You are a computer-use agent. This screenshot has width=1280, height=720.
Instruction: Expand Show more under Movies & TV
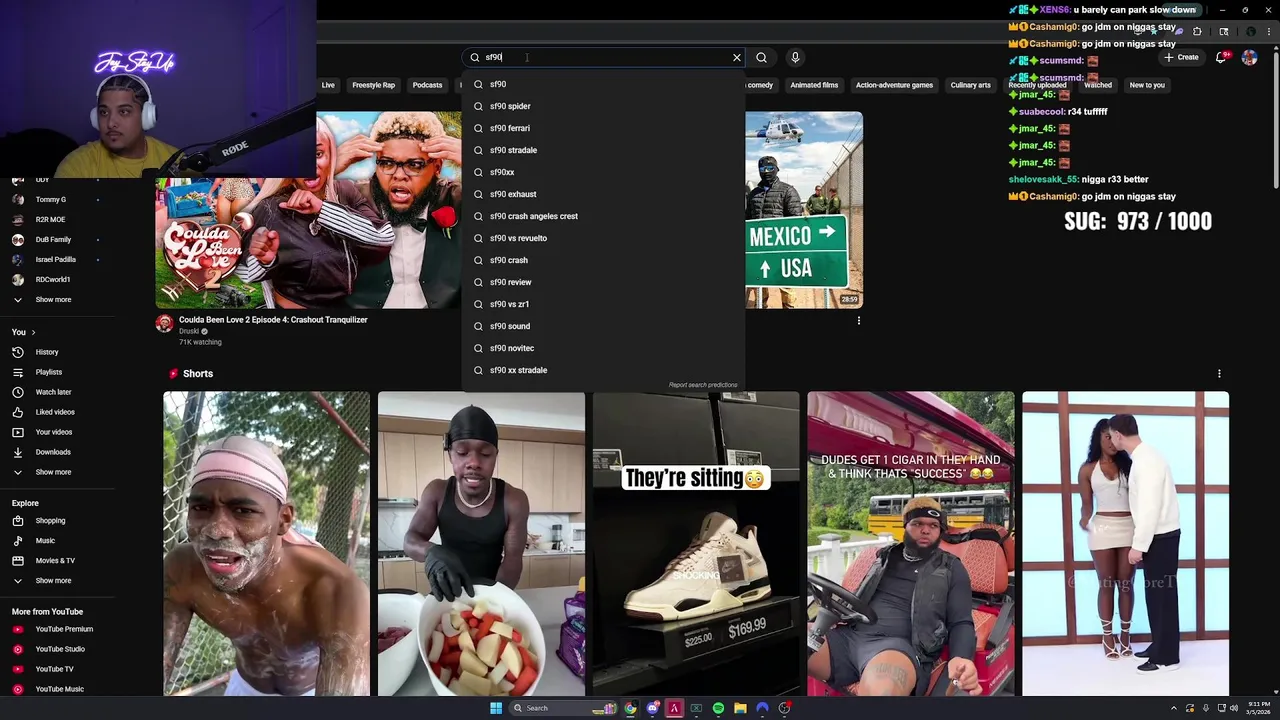point(57,580)
